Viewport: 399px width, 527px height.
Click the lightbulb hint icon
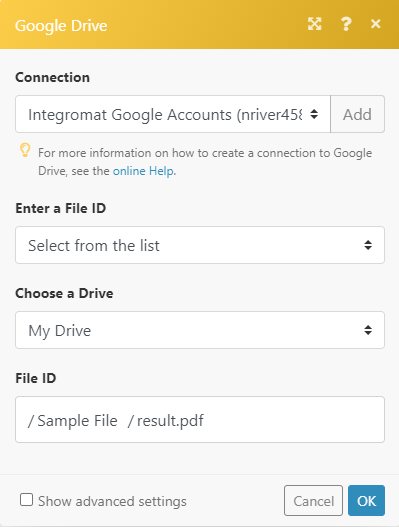coord(25,150)
